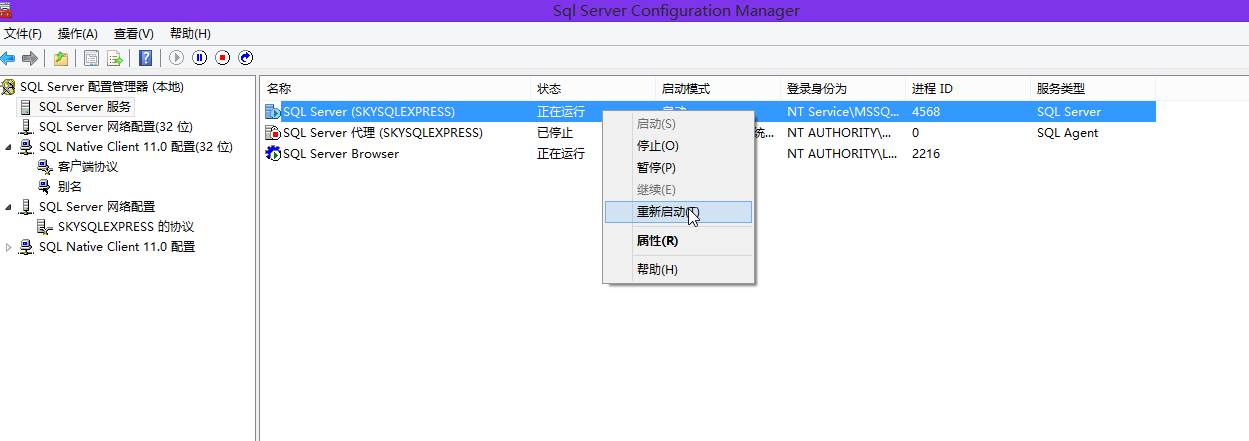This screenshot has width=1249, height=441.
Task: Click the SQL Server 服务 tree node icon
Action: [27, 107]
